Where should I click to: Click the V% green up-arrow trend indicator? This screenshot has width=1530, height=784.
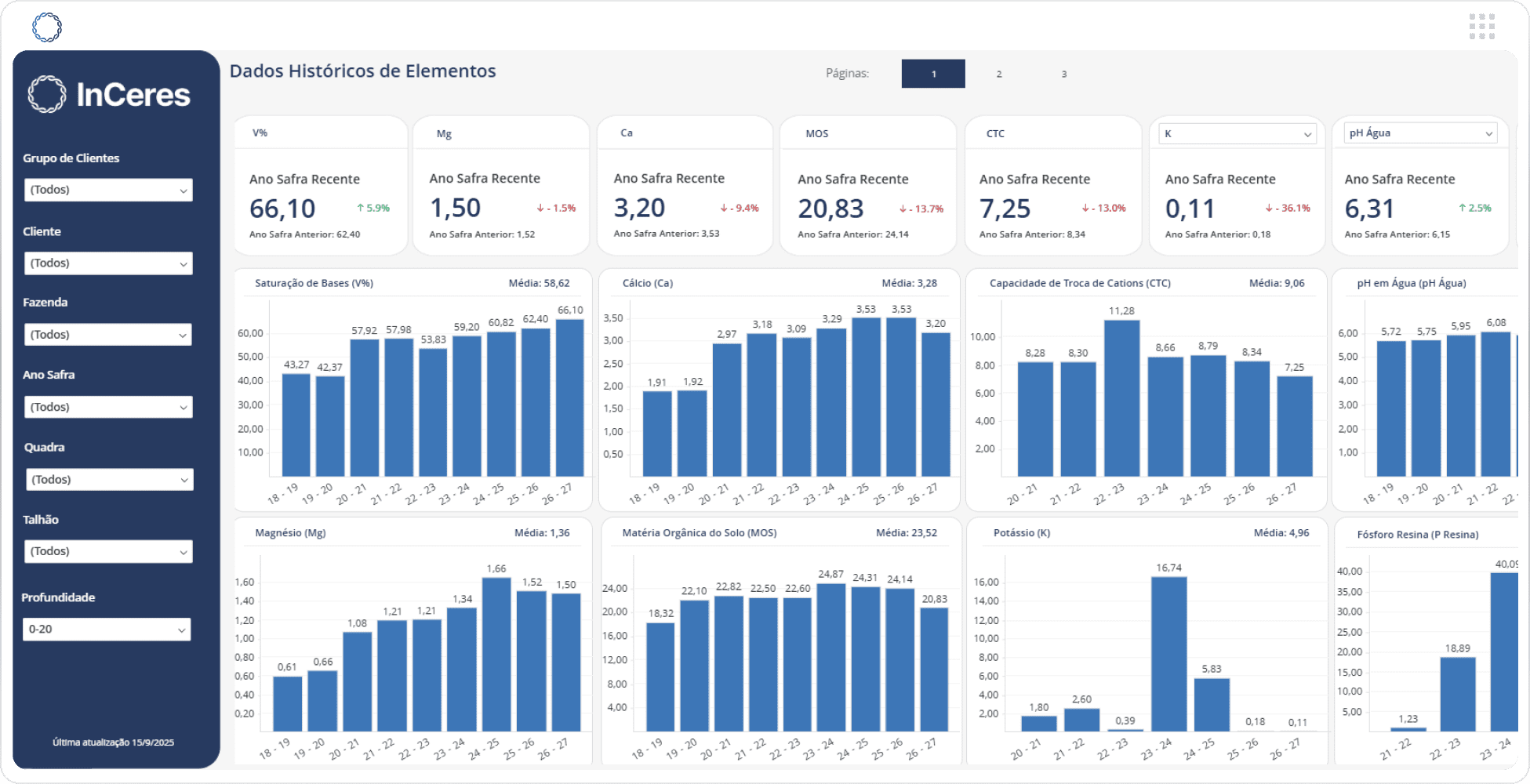click(373, 209)
